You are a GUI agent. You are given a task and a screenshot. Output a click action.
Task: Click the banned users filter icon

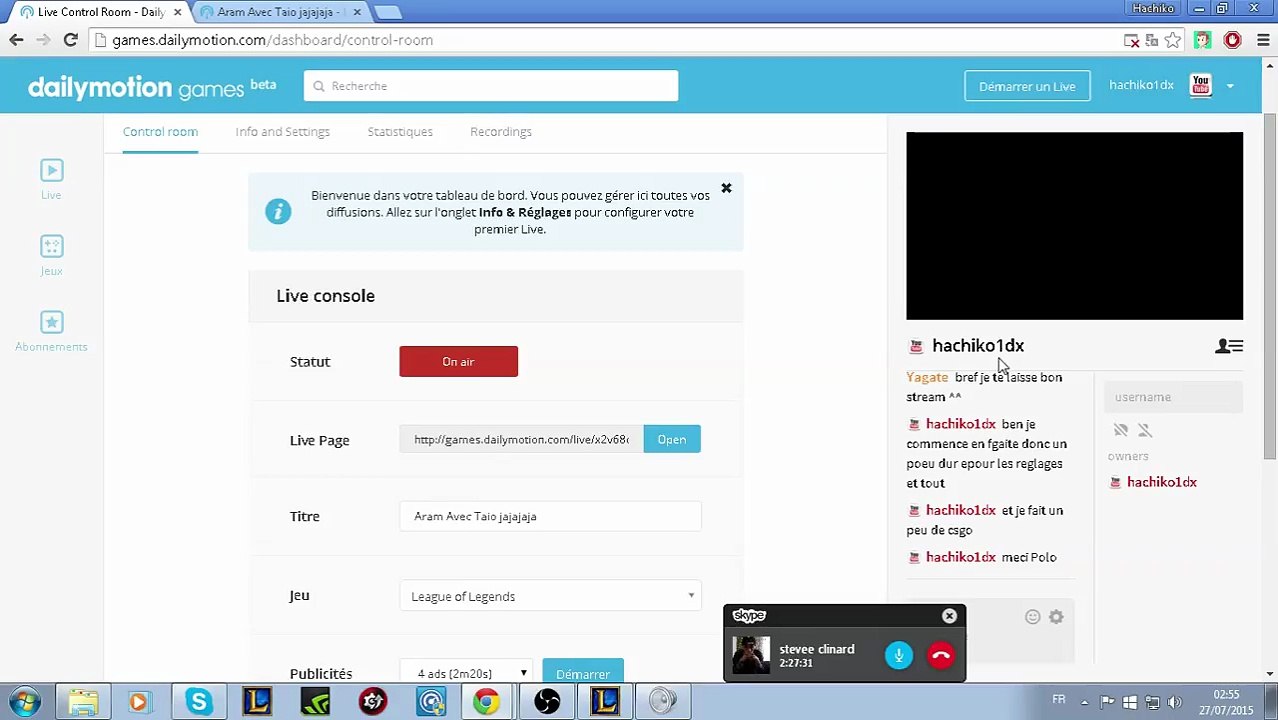tap(1145, 430)
